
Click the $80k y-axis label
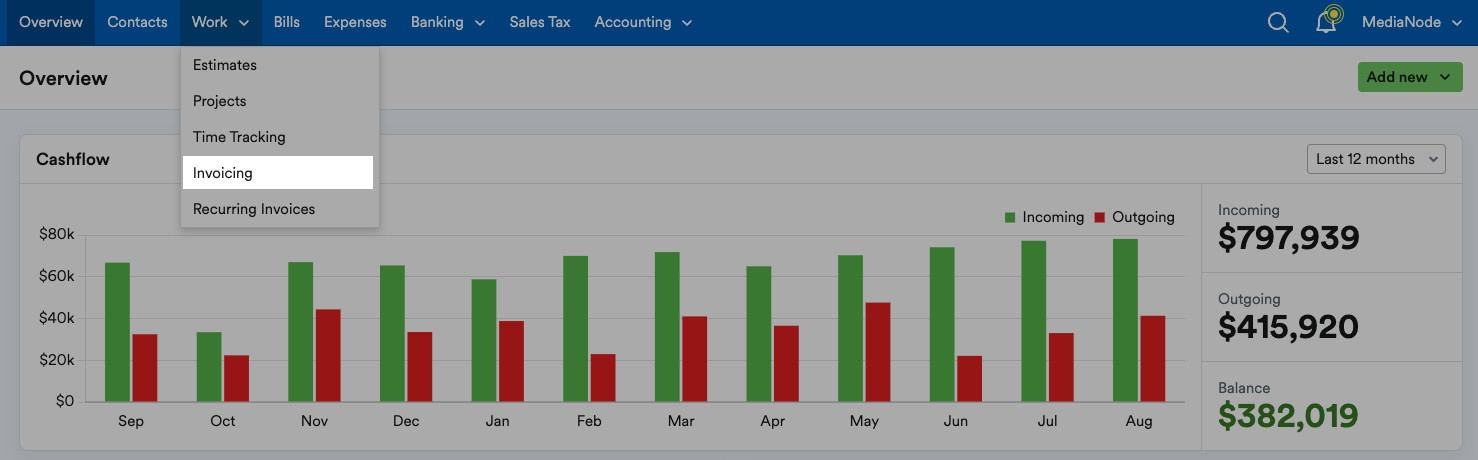[x=57, y=234]
